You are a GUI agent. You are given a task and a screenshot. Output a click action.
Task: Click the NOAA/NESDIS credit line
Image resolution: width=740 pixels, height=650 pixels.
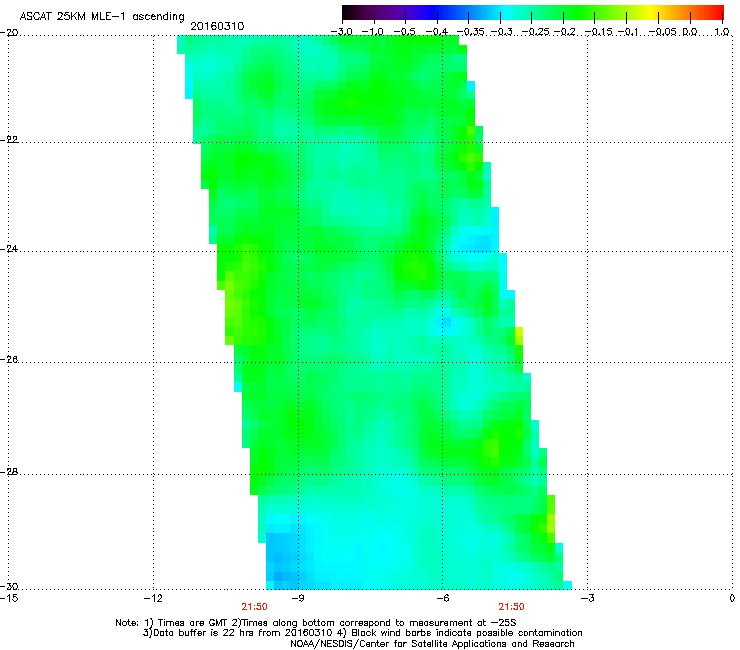[x=432, y=644]
